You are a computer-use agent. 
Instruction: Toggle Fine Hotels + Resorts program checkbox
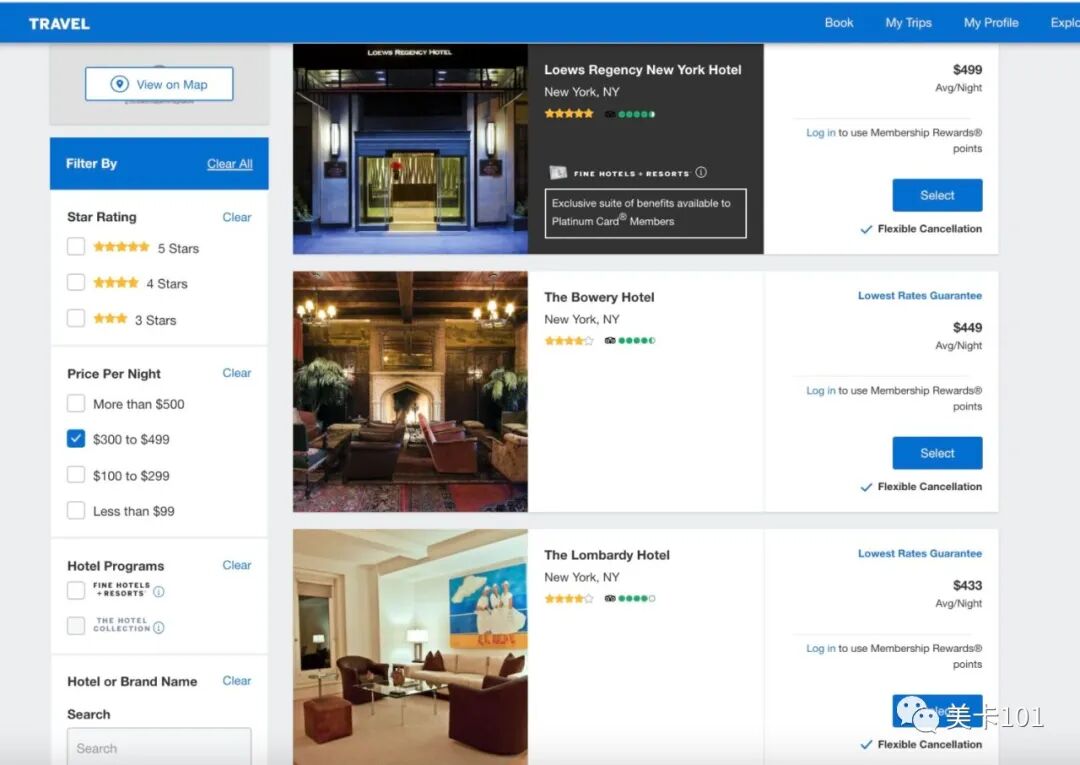tap(76, 590)
